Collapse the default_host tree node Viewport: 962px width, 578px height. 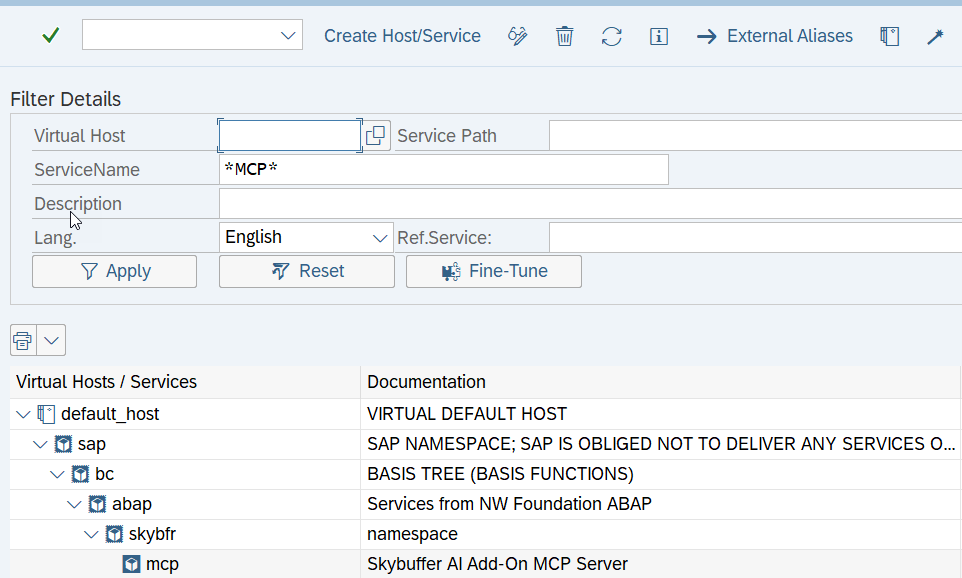pos(23,414)
